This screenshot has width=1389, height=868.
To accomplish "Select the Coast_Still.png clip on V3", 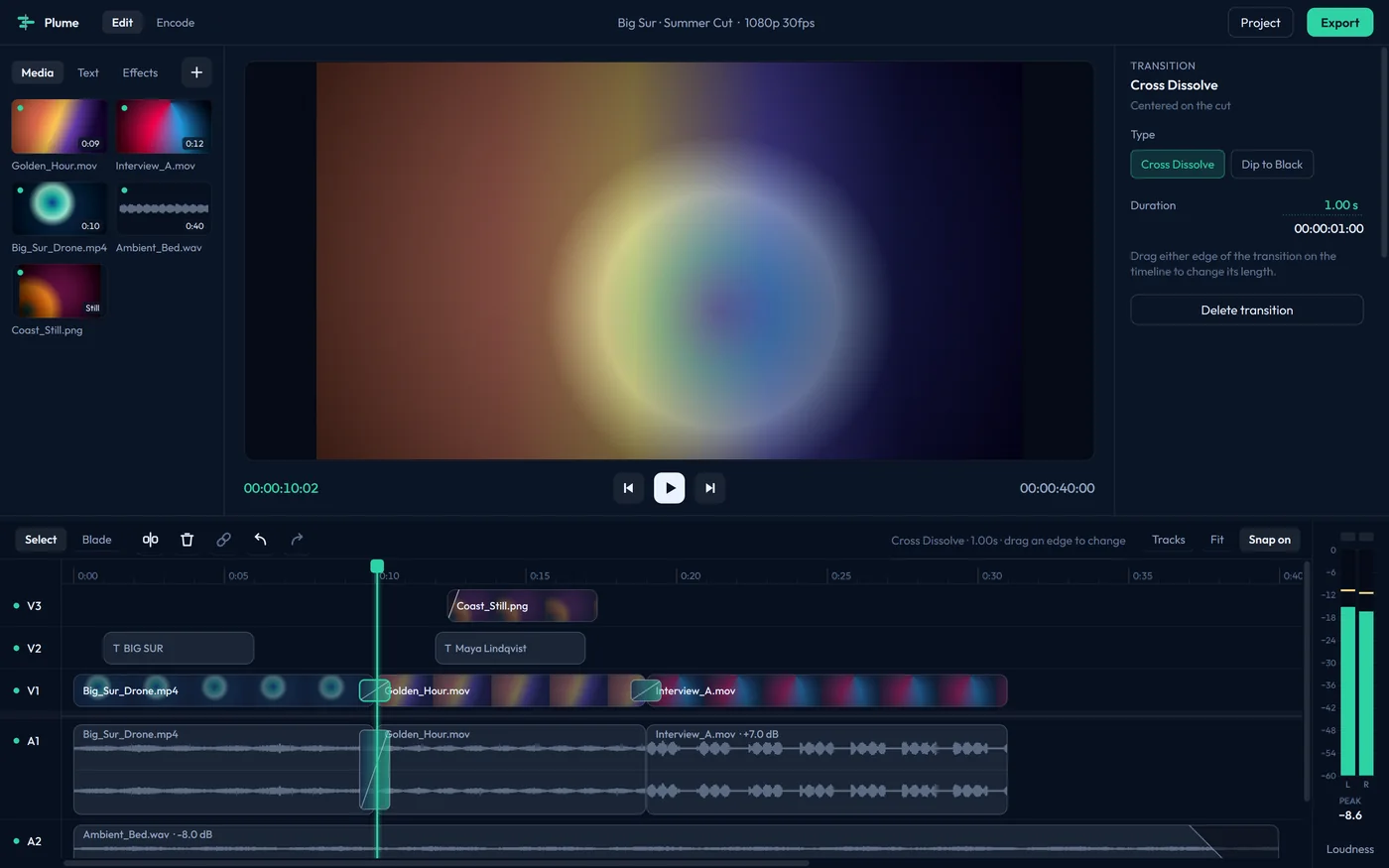I will click(x=522, y=605).
